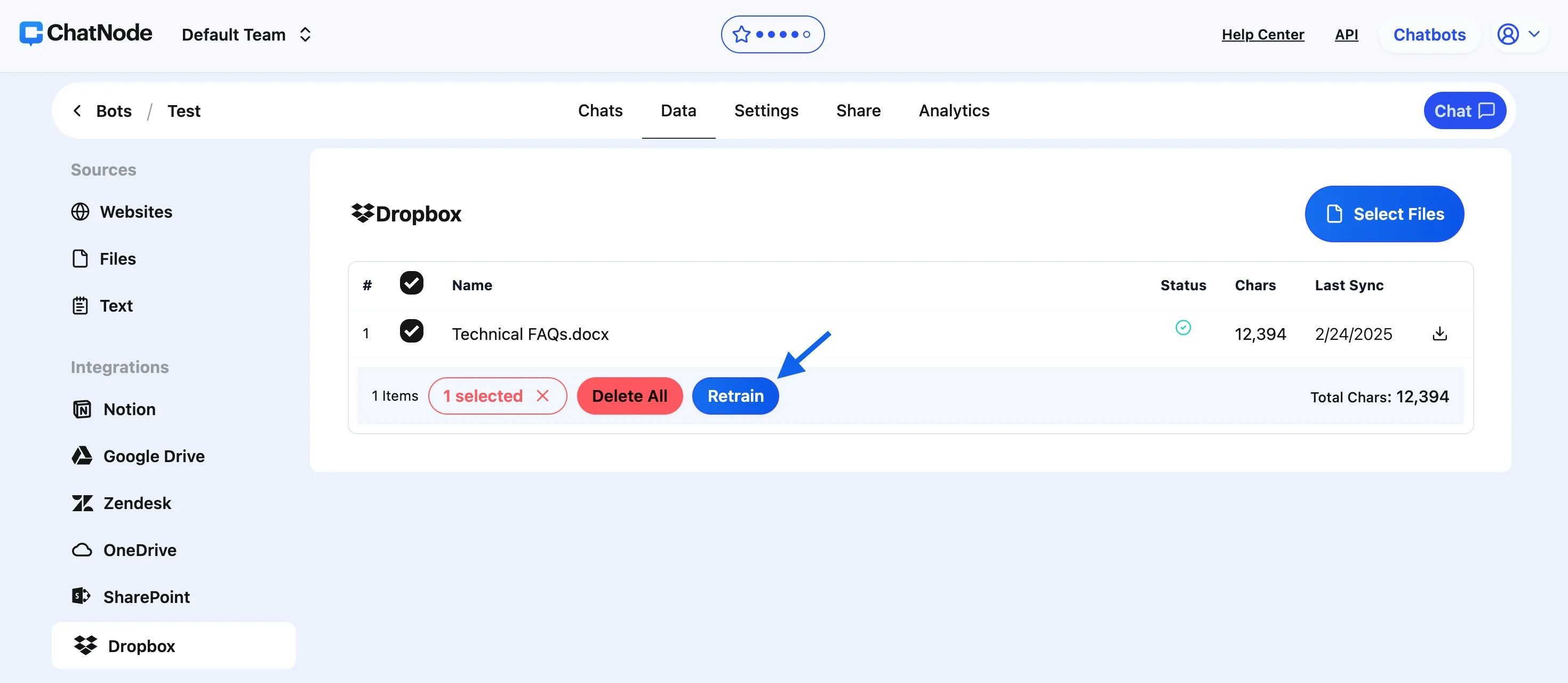The image size is (1568, 683).
Task: Download the Technical FAQs.docx file
Action: (1439, 333)
